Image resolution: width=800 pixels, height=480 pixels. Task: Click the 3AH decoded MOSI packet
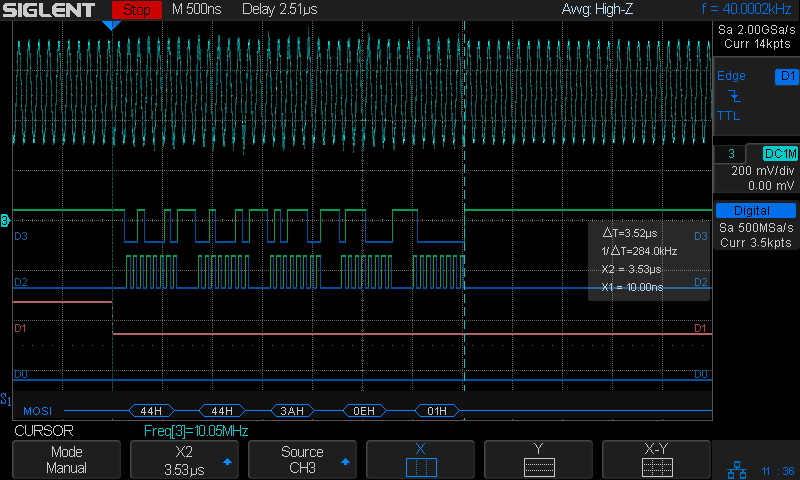(292, 411)
